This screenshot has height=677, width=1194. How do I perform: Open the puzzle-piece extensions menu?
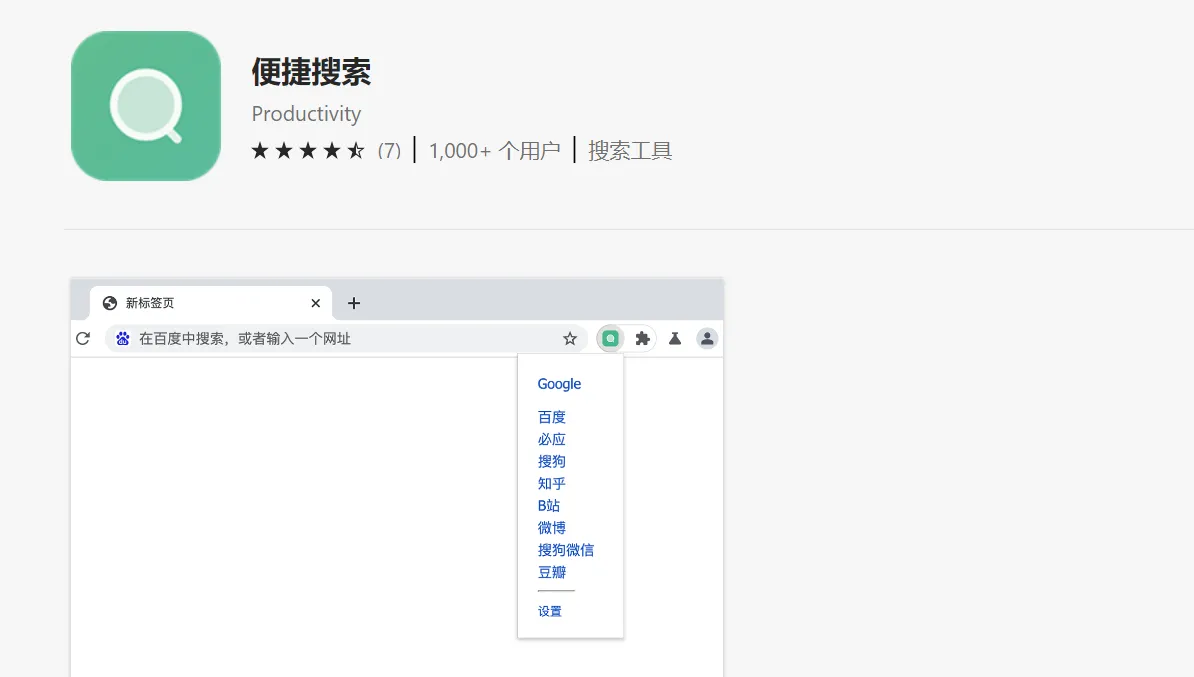pos(643,338)
